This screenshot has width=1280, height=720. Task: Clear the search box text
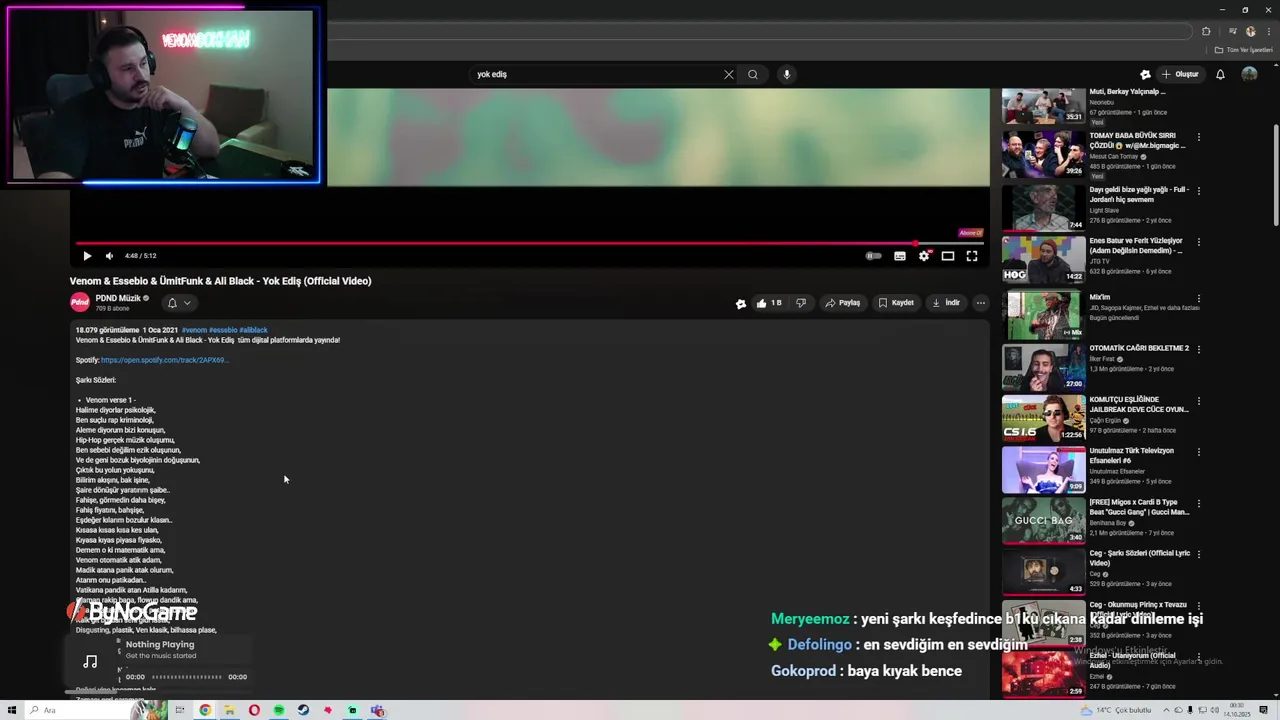click(729, 74)
